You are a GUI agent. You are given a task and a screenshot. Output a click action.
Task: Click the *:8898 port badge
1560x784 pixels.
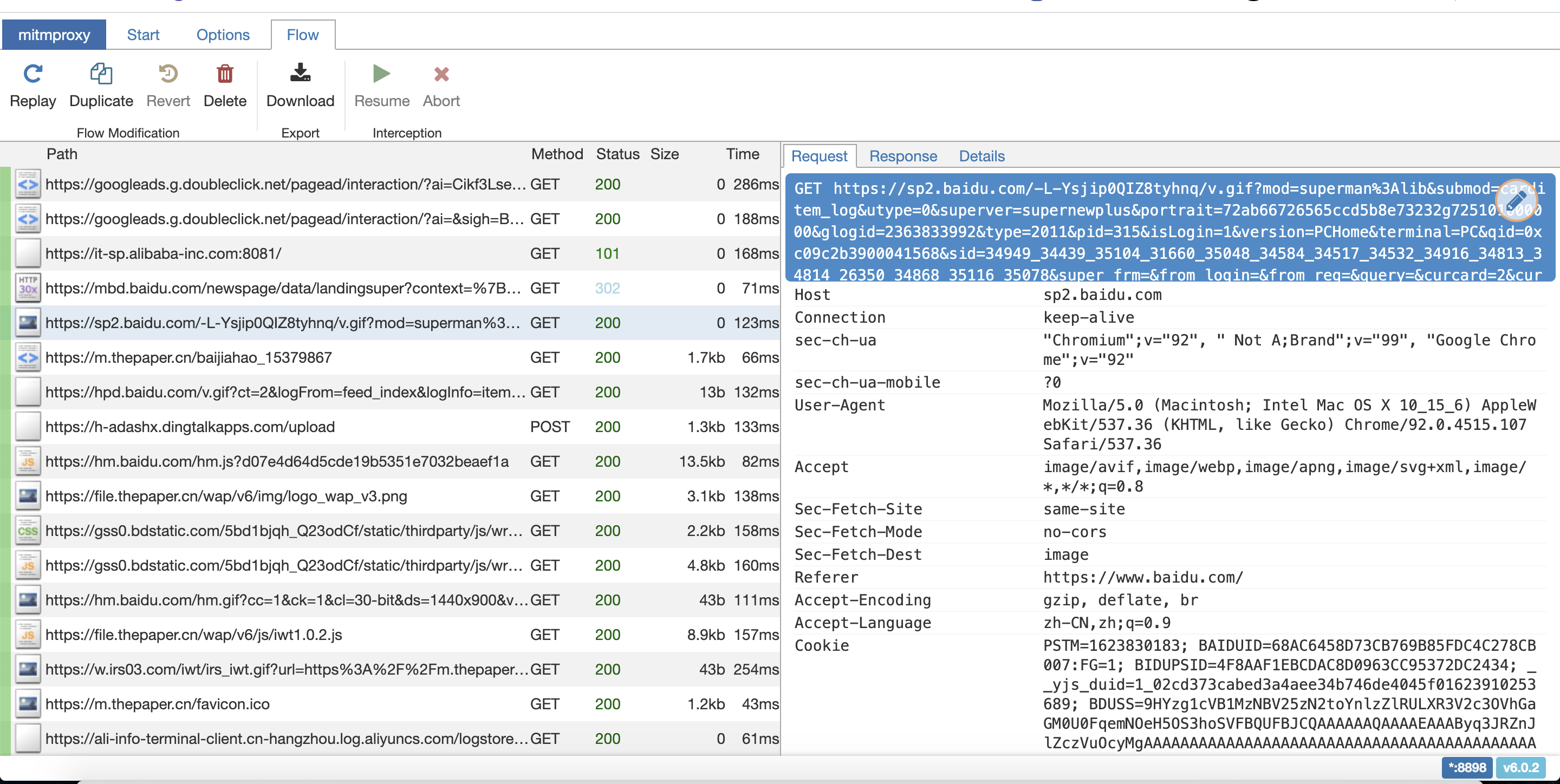1467,768
